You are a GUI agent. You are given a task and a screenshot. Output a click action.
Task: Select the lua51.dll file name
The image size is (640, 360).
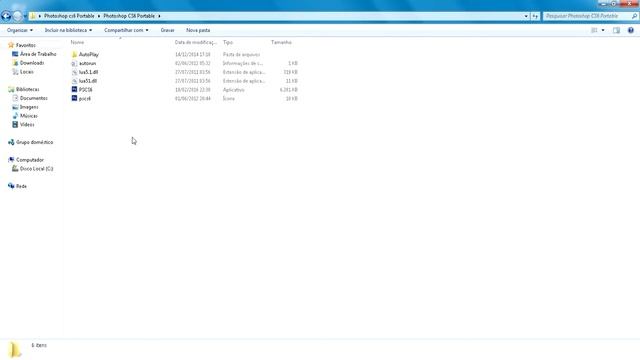(88, 81)
